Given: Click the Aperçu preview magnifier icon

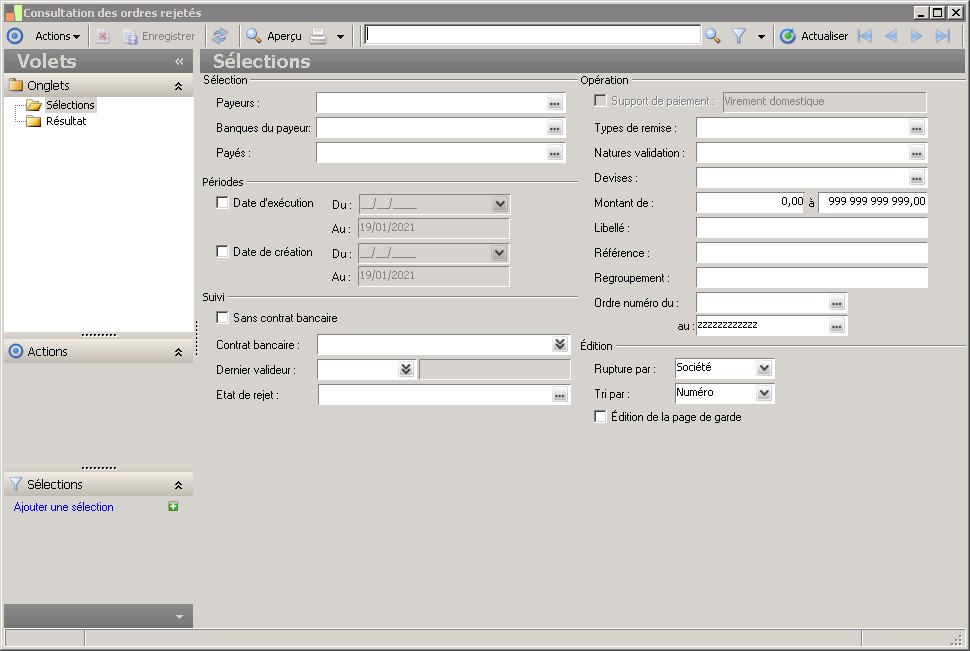Looking at the screenshot, I should [x=254, y=36].
